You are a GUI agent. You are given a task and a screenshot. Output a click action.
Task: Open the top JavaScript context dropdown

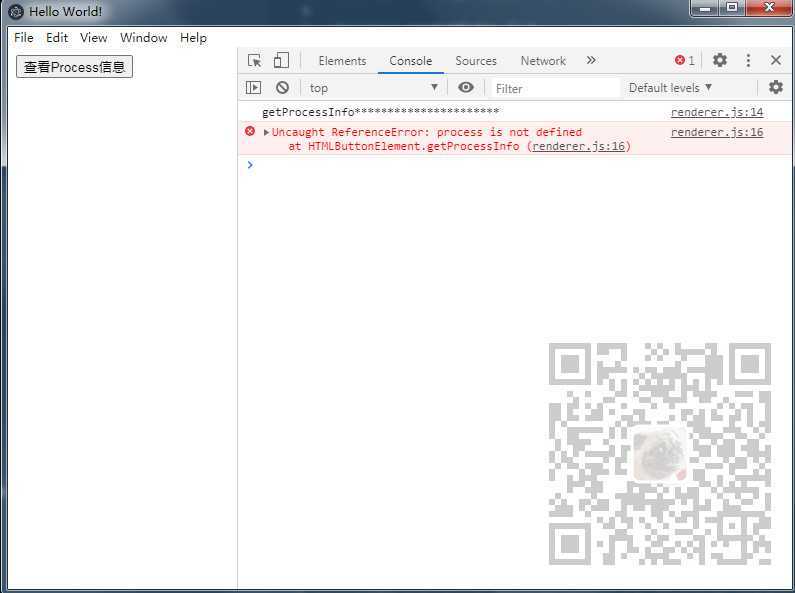(374, 88)
